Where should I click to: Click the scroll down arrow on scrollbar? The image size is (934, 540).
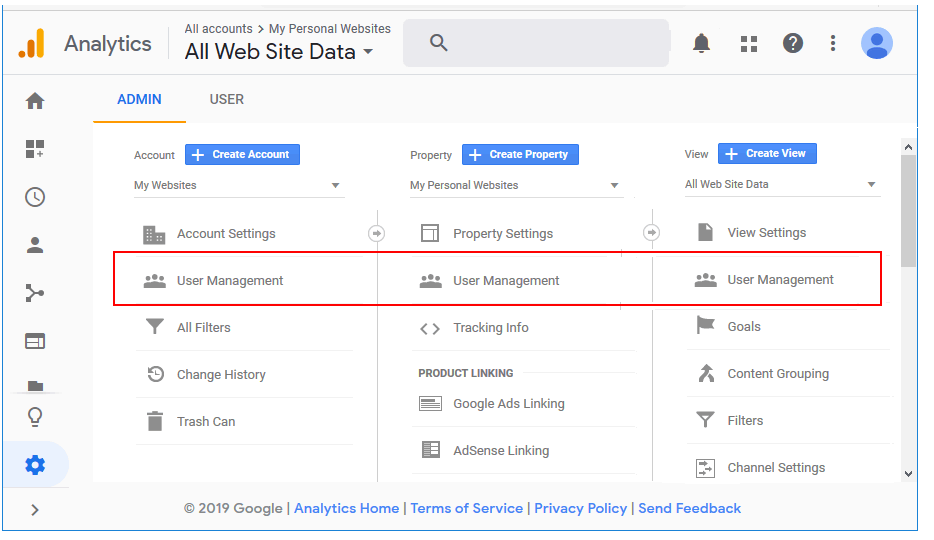click(908, 473)
